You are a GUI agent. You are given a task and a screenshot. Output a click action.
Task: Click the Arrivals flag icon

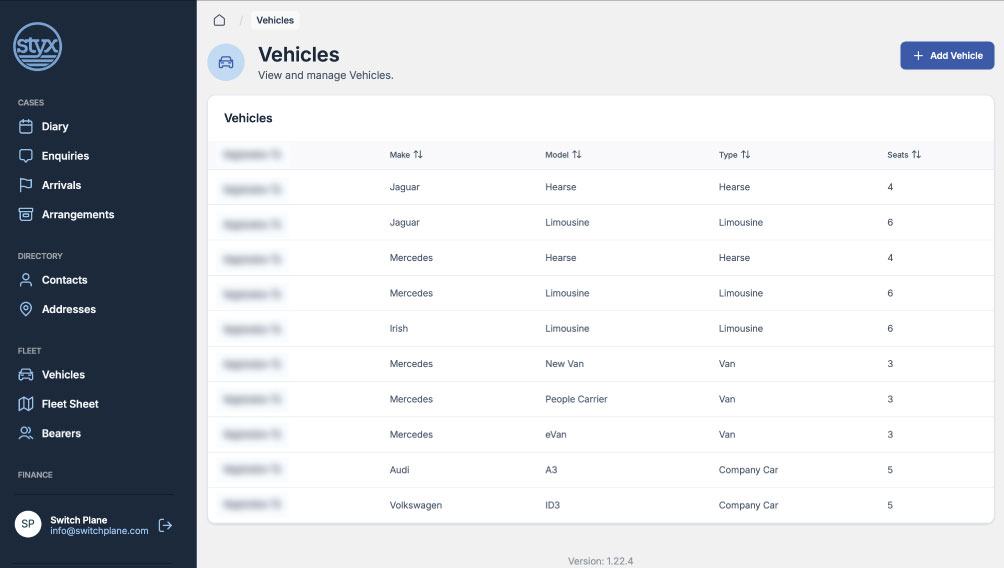click(x=26, y=185)
